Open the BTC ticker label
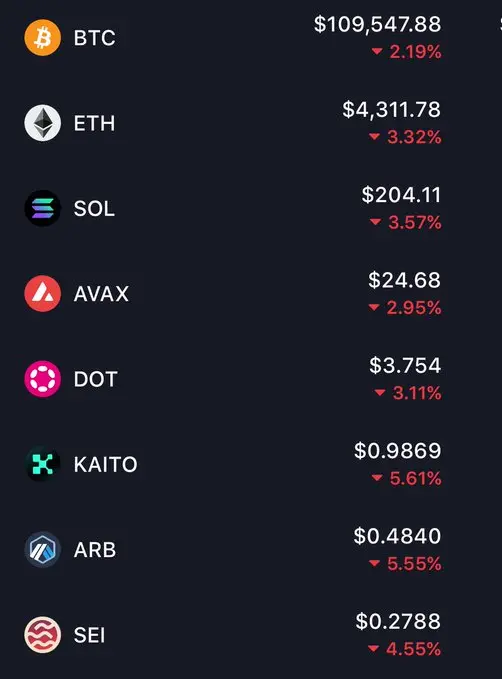The image size is (502, 679). click(x=94, y=38)
